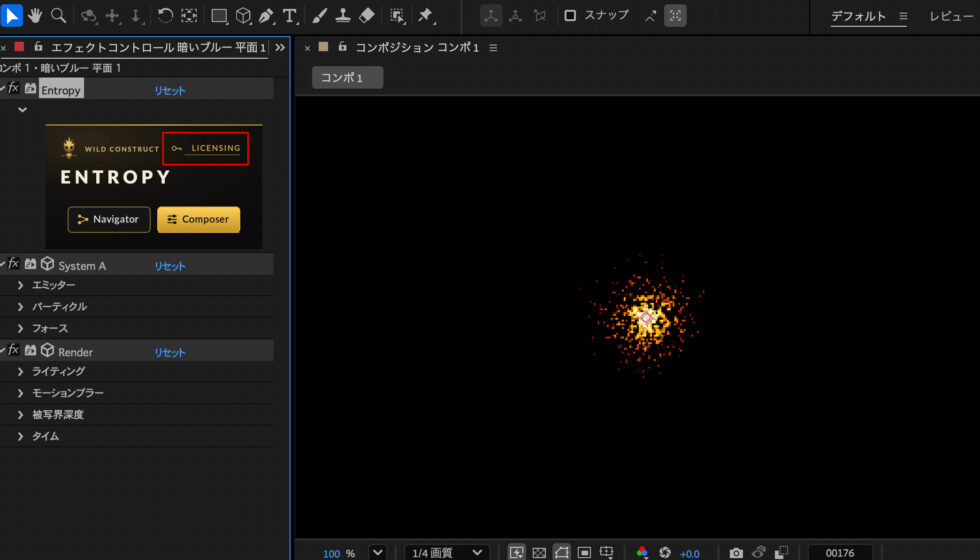Select the Rectangle shape tool
This screenshot has width=980, height=560.
(219, 16)
